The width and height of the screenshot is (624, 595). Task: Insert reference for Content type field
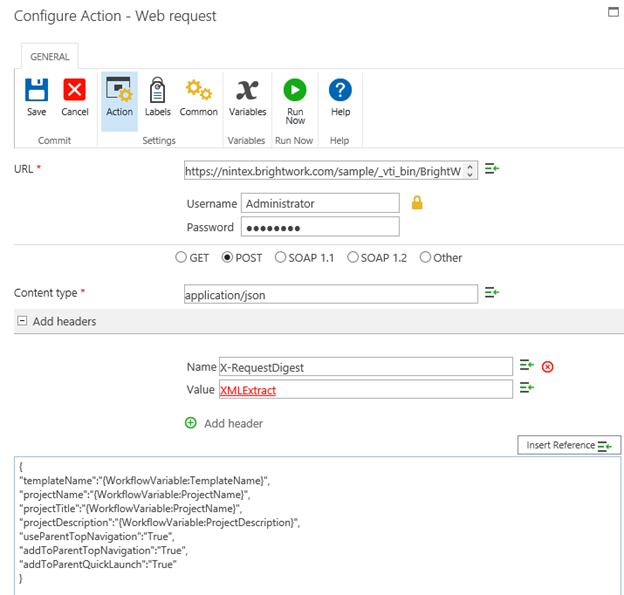492,293
